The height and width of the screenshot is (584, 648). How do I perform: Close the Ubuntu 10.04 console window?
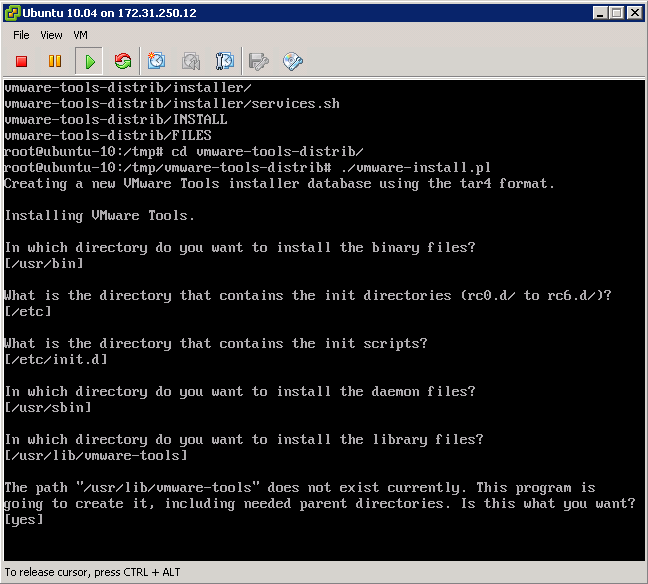634,13
